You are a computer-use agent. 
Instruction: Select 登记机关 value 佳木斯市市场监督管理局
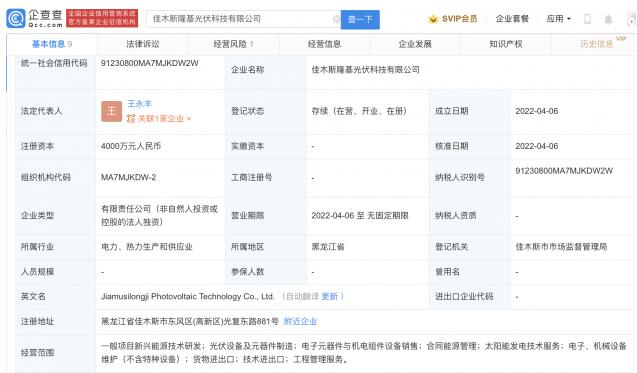561,247
